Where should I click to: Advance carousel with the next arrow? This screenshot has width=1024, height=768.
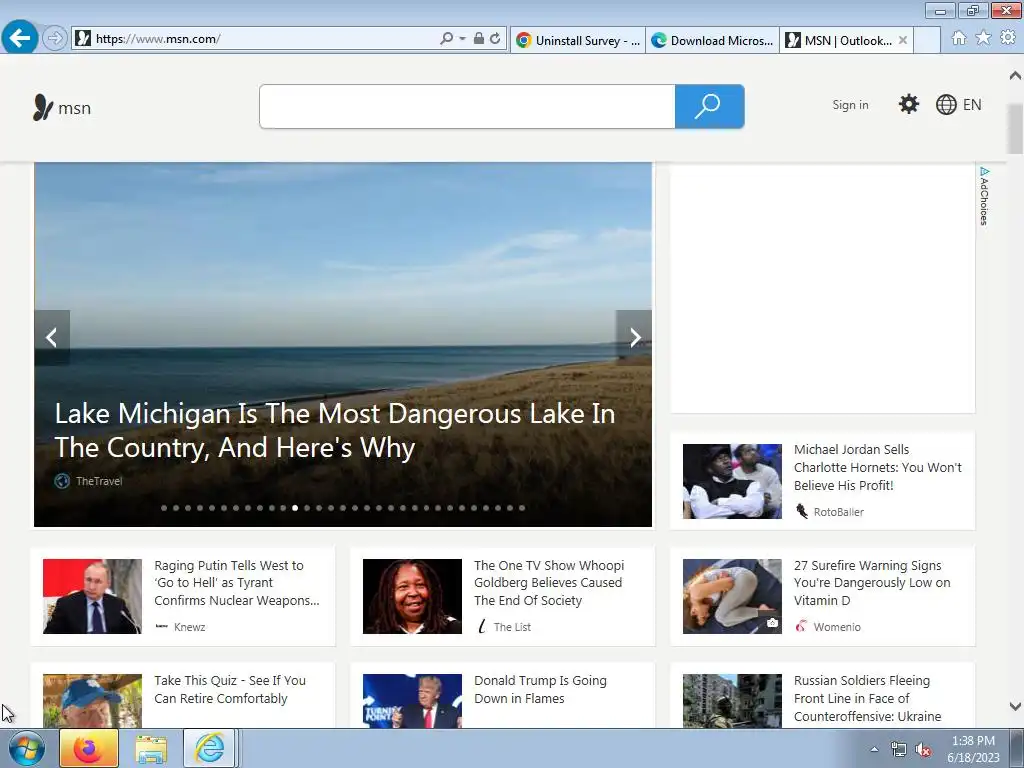coord(634,337)
